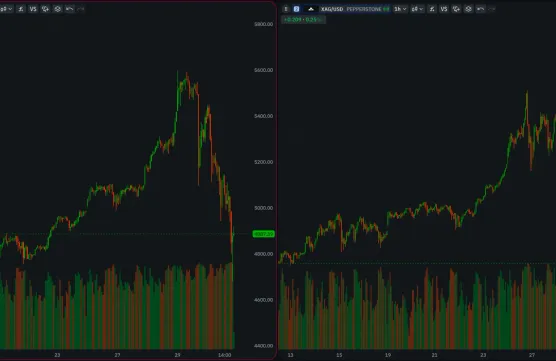Click the 4400.00 price axis label
Screen dimensions: 556x361
[264, 346]
